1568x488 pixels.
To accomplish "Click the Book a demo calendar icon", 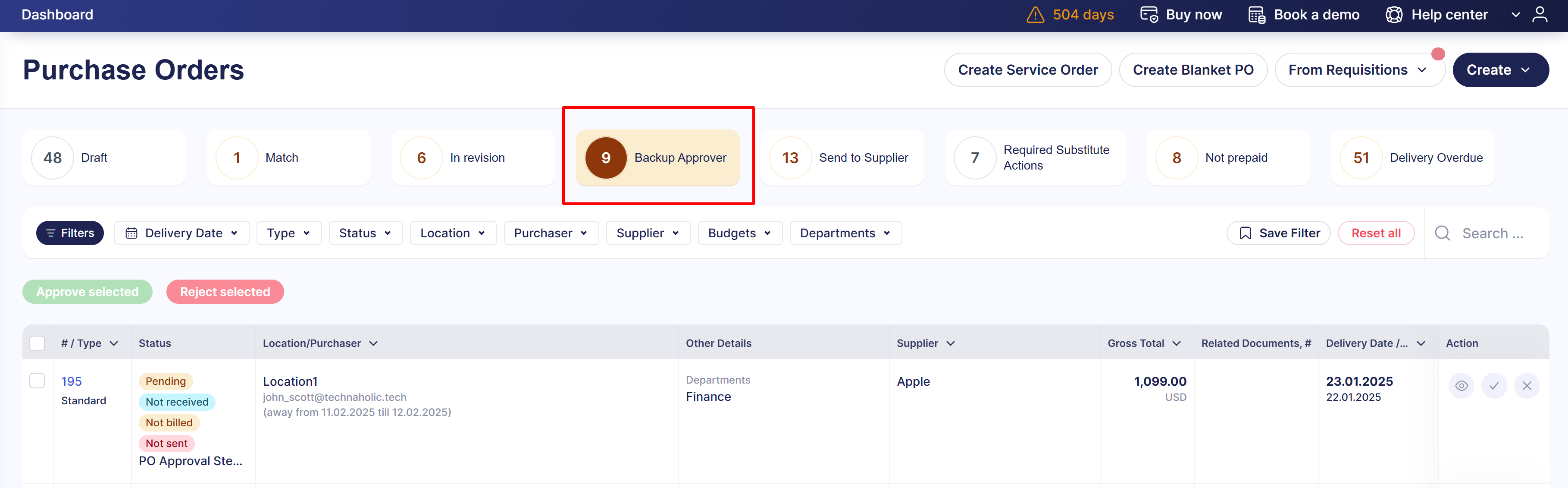I will click(1256, 15).
